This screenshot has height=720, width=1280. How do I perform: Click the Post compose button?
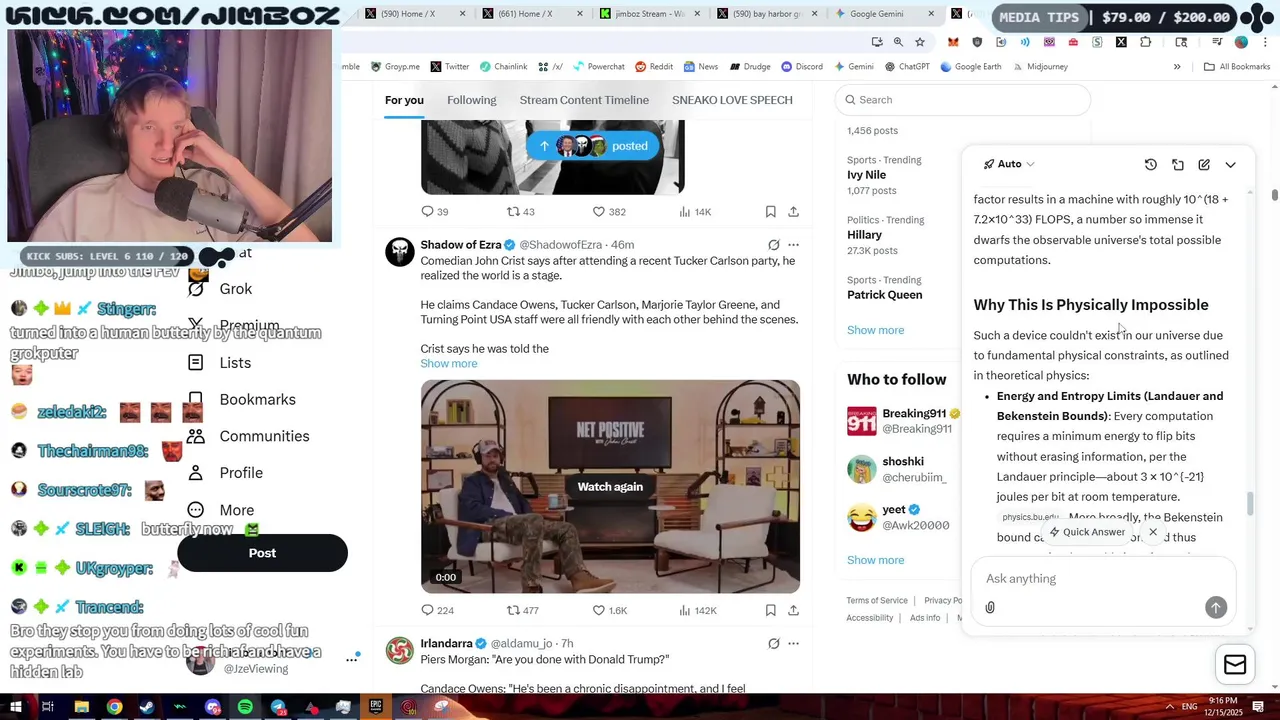(262, 553)
